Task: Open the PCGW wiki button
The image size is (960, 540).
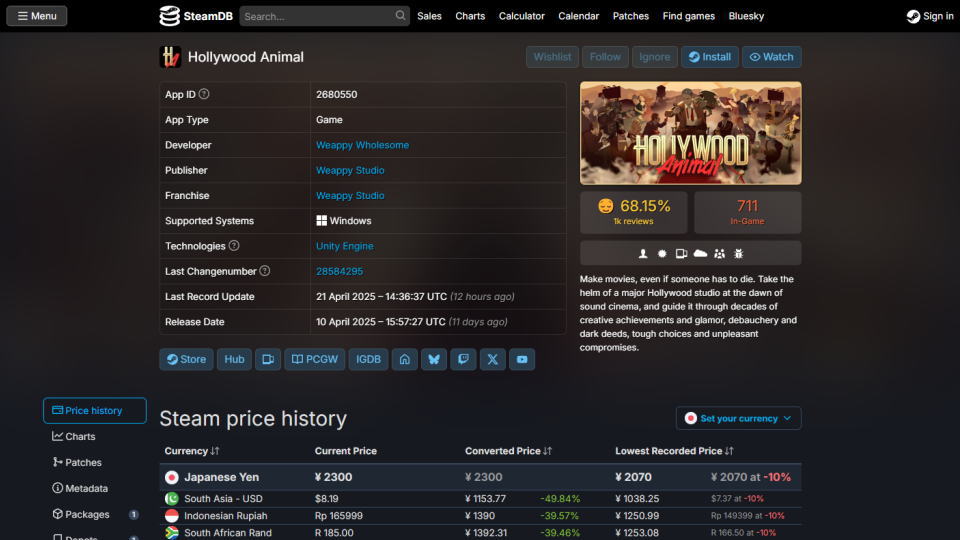Action: point(315,359)
